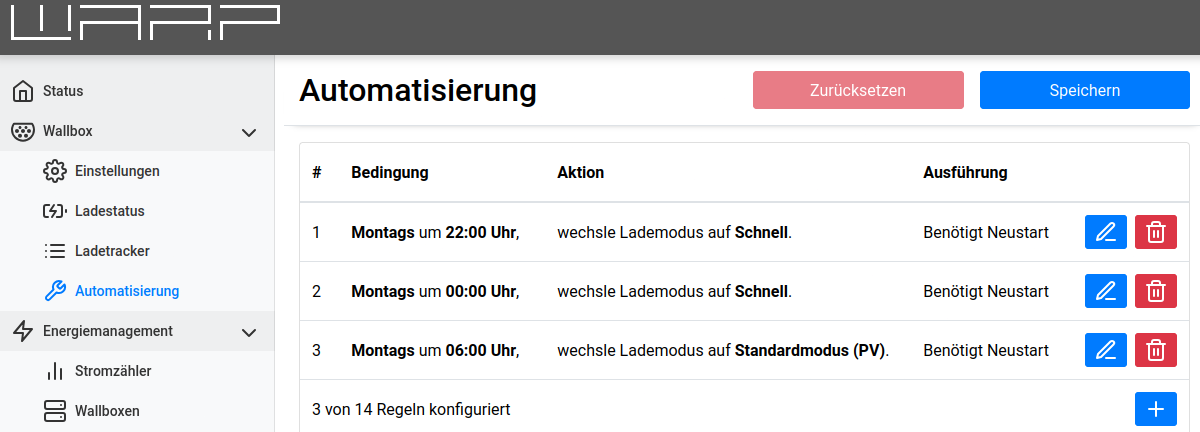Click the Ladetracker list icon
The height and width of the screenshot is (432, 1200).
(55, 251)
